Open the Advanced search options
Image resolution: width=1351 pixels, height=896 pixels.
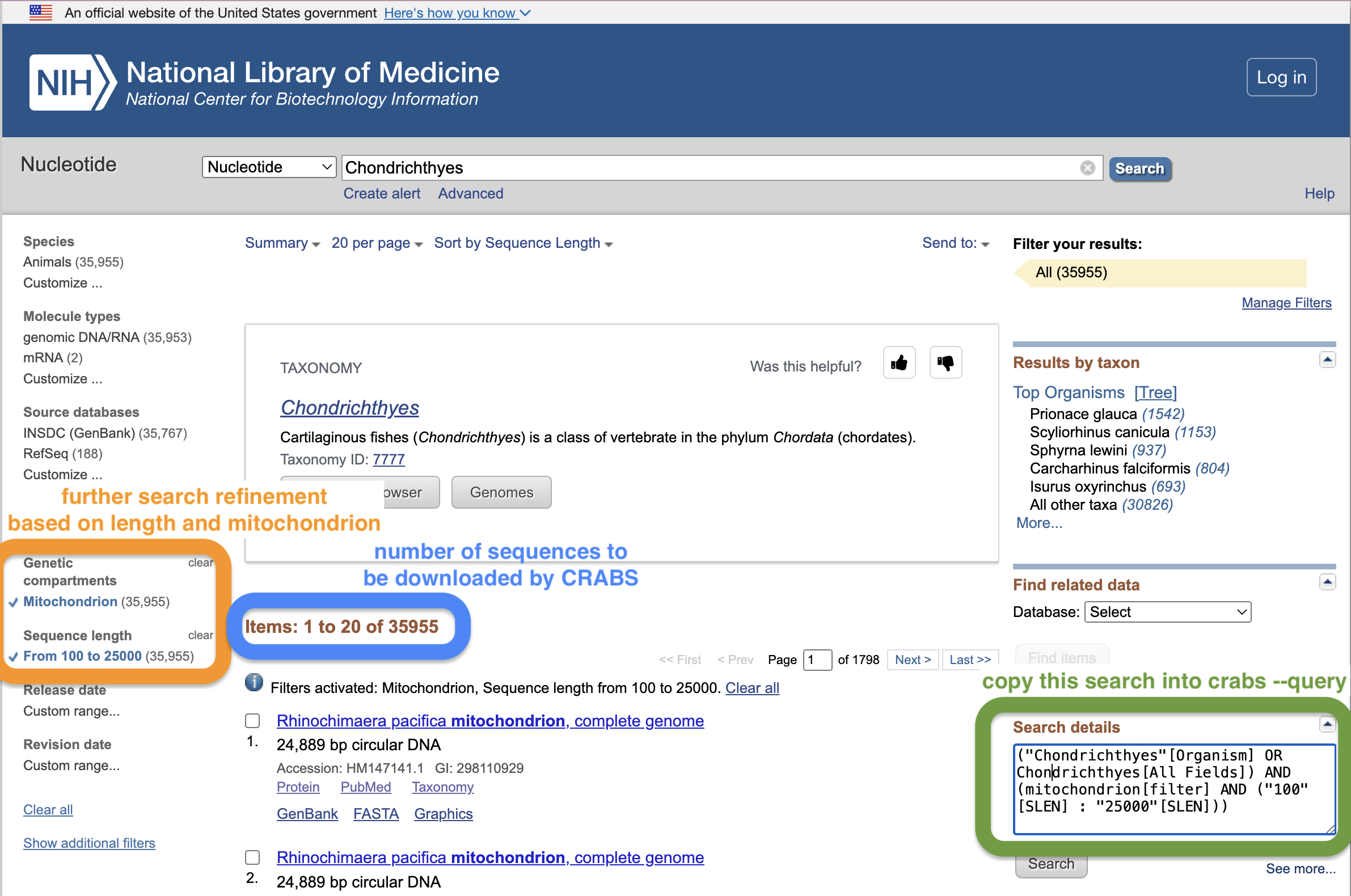click(470, 194)
